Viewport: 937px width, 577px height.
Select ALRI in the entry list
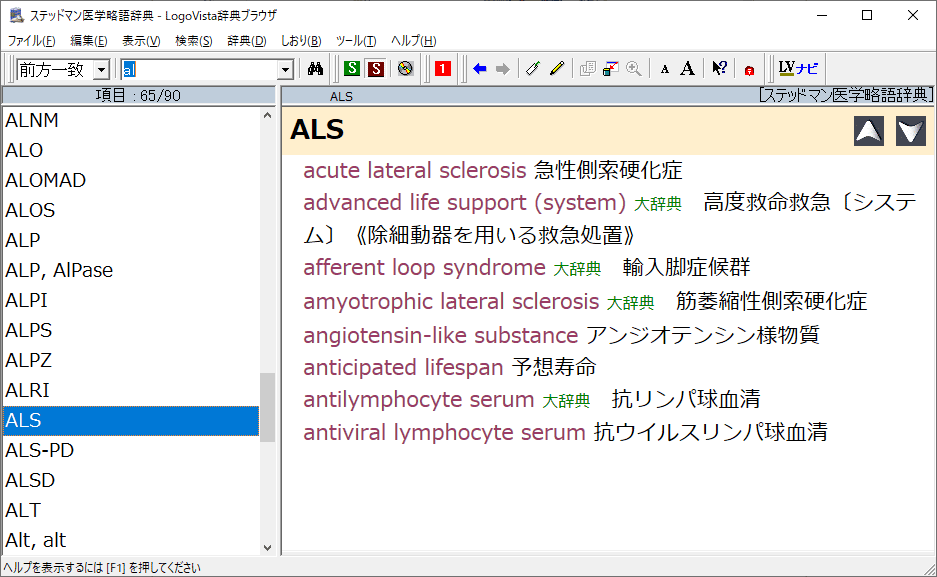[x=131, y=390]
